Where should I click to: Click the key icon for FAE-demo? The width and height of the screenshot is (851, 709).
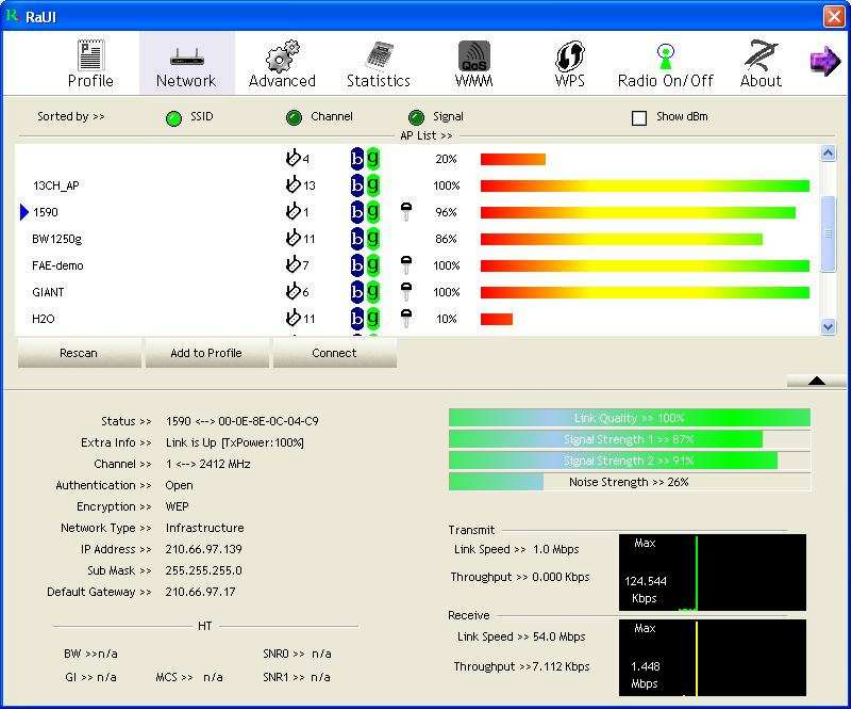coord(406,265)
